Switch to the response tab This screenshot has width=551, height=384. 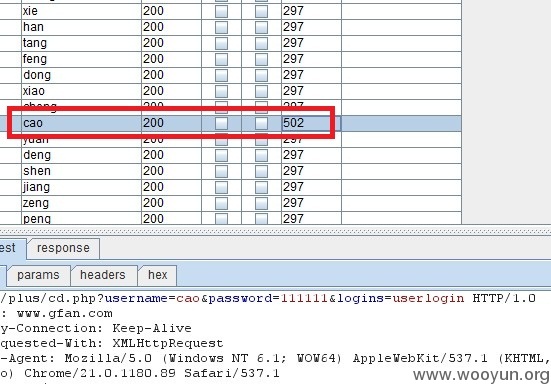[63, 248]
